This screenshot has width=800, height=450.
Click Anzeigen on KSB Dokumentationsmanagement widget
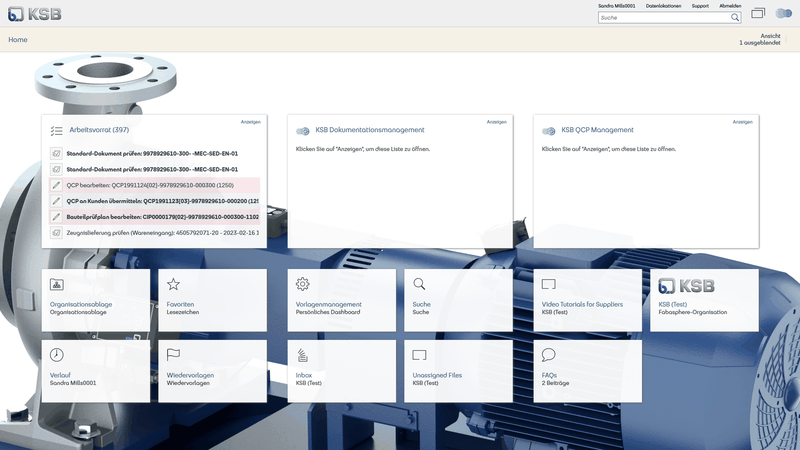click(x=496, y=122)
